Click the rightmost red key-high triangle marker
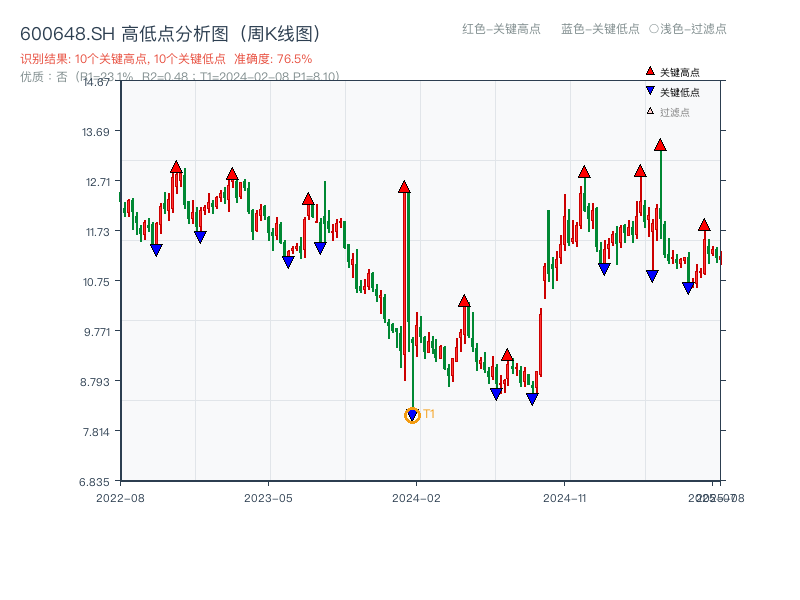The width and height of the screenshot is (800, 600). click(x=705, y=223)
